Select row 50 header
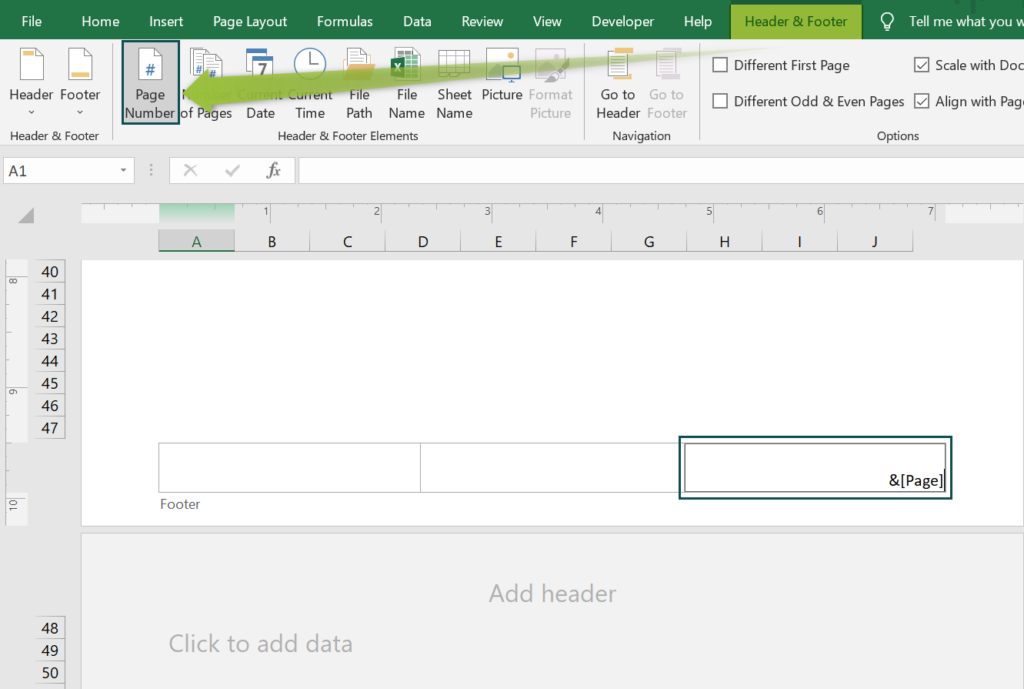 click(x=50, y=673)
